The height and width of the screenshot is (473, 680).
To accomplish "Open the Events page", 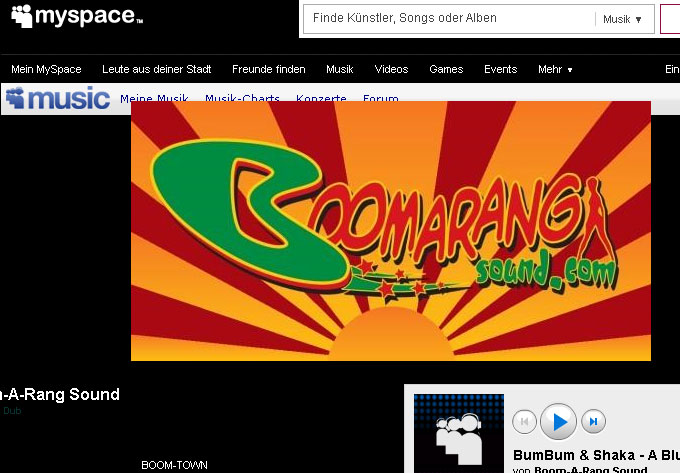I will tap(500, 69).
